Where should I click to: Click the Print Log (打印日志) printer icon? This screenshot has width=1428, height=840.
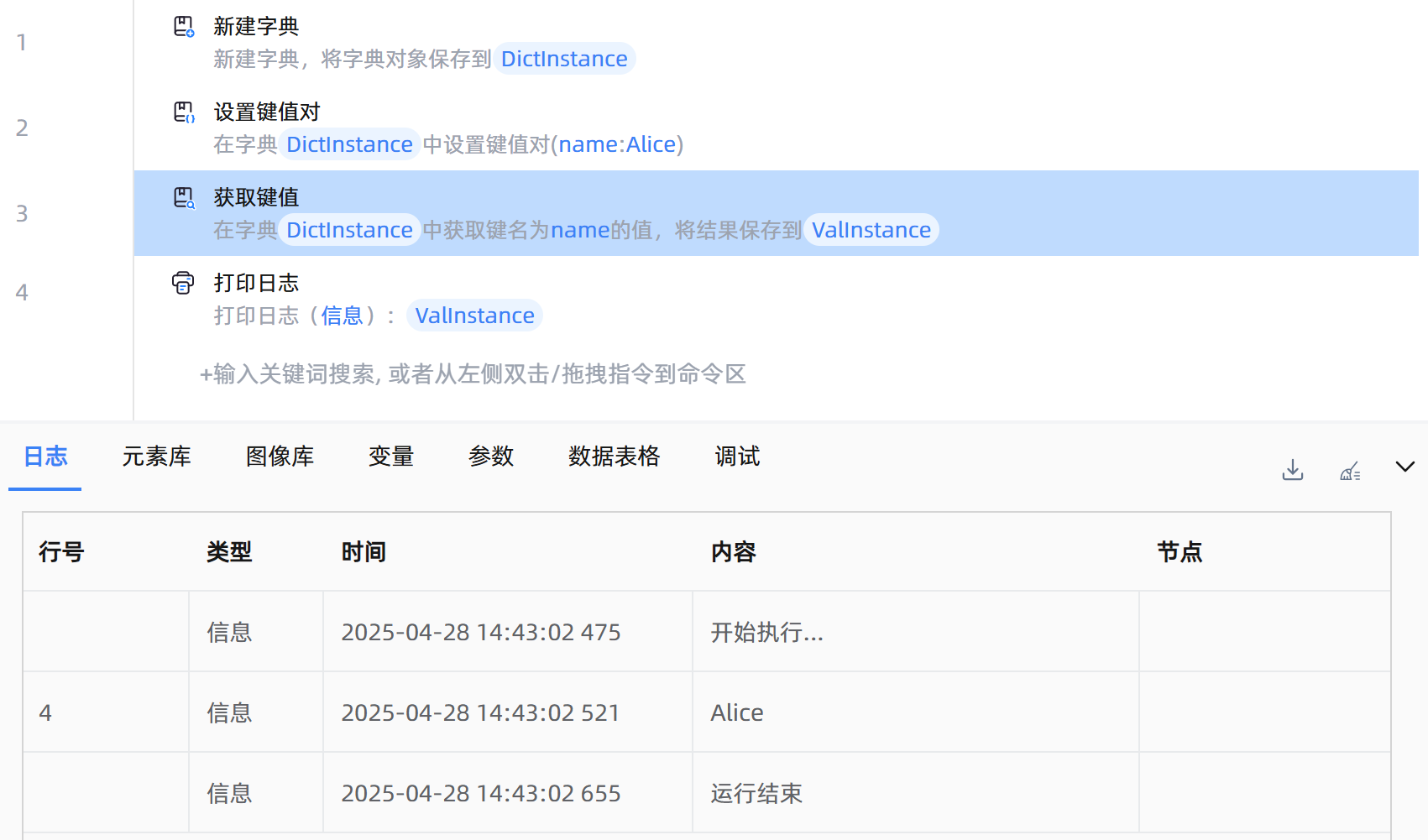pyautogui.click(x=183, y=284)
